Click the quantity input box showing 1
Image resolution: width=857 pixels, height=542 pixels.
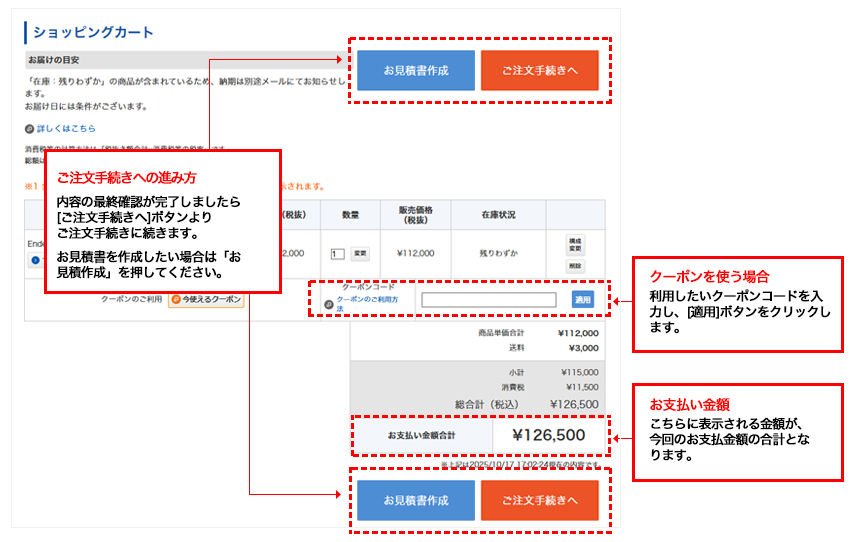(338, 254)
